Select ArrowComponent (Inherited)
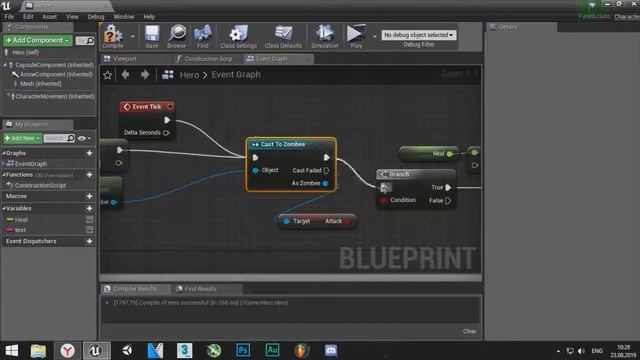 [56, 74]
